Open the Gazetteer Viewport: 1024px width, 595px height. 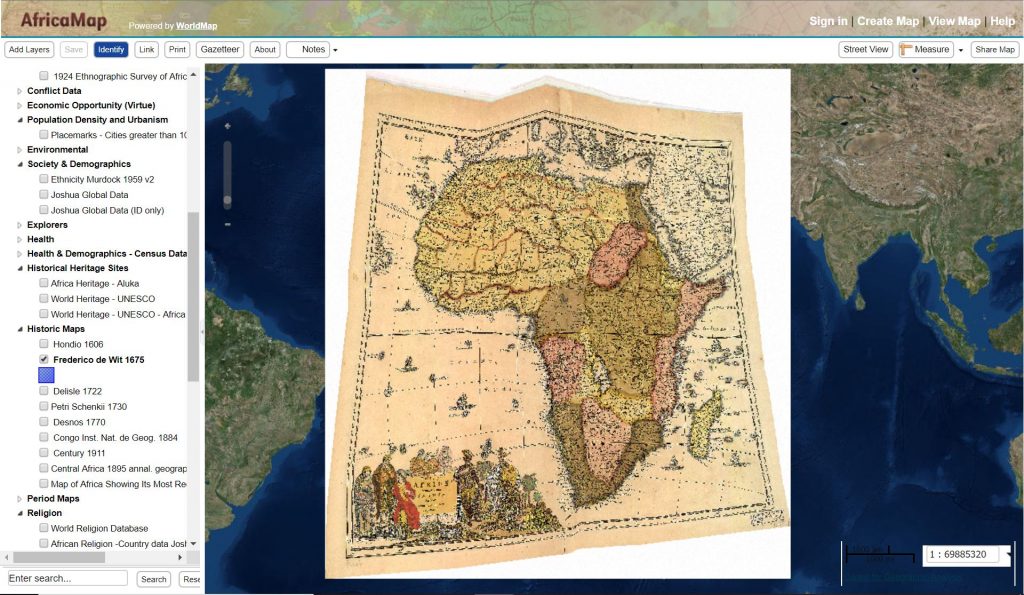220,50
